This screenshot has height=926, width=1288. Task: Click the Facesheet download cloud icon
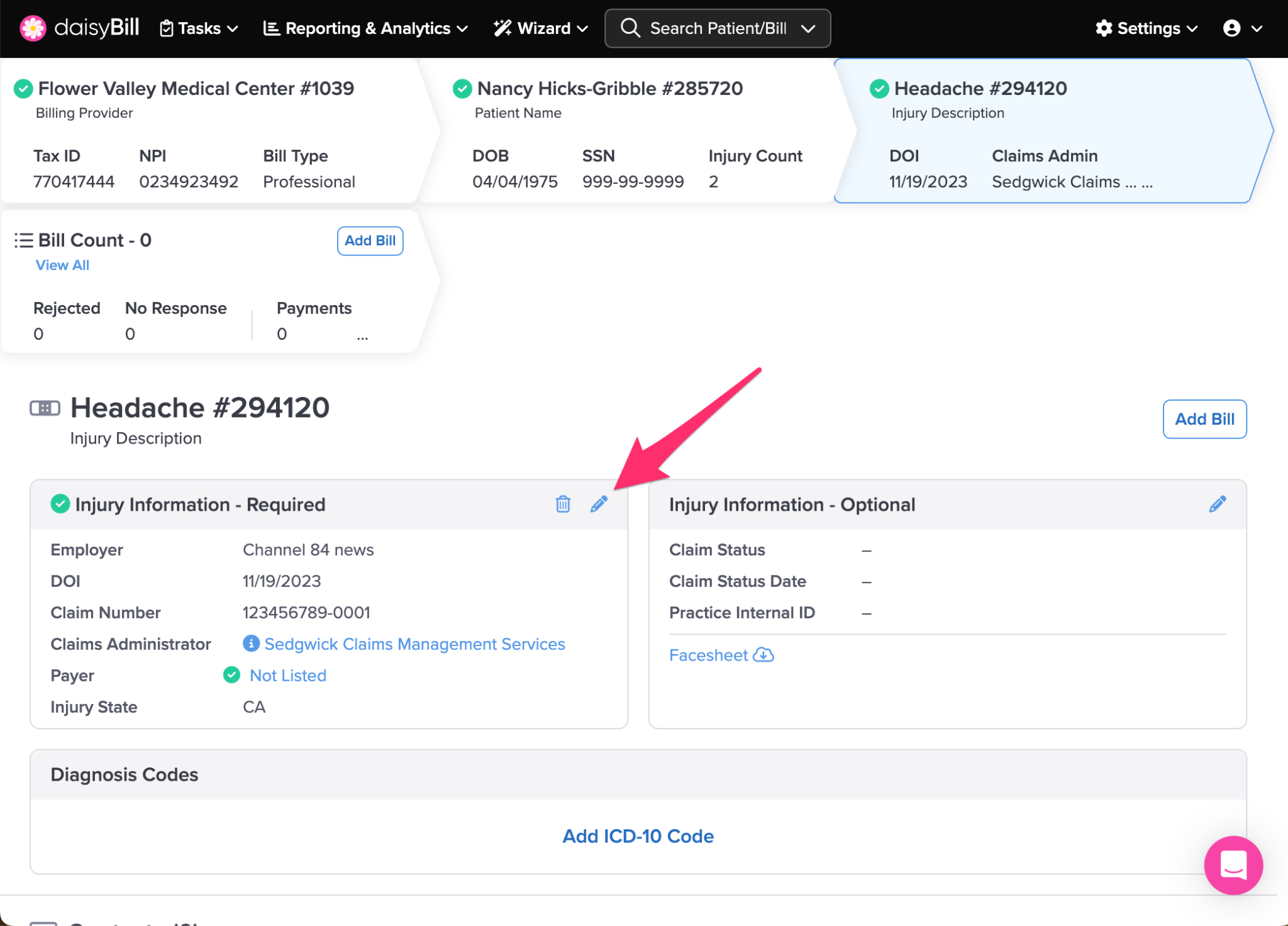pyautogui.click(x=763, y=655)
